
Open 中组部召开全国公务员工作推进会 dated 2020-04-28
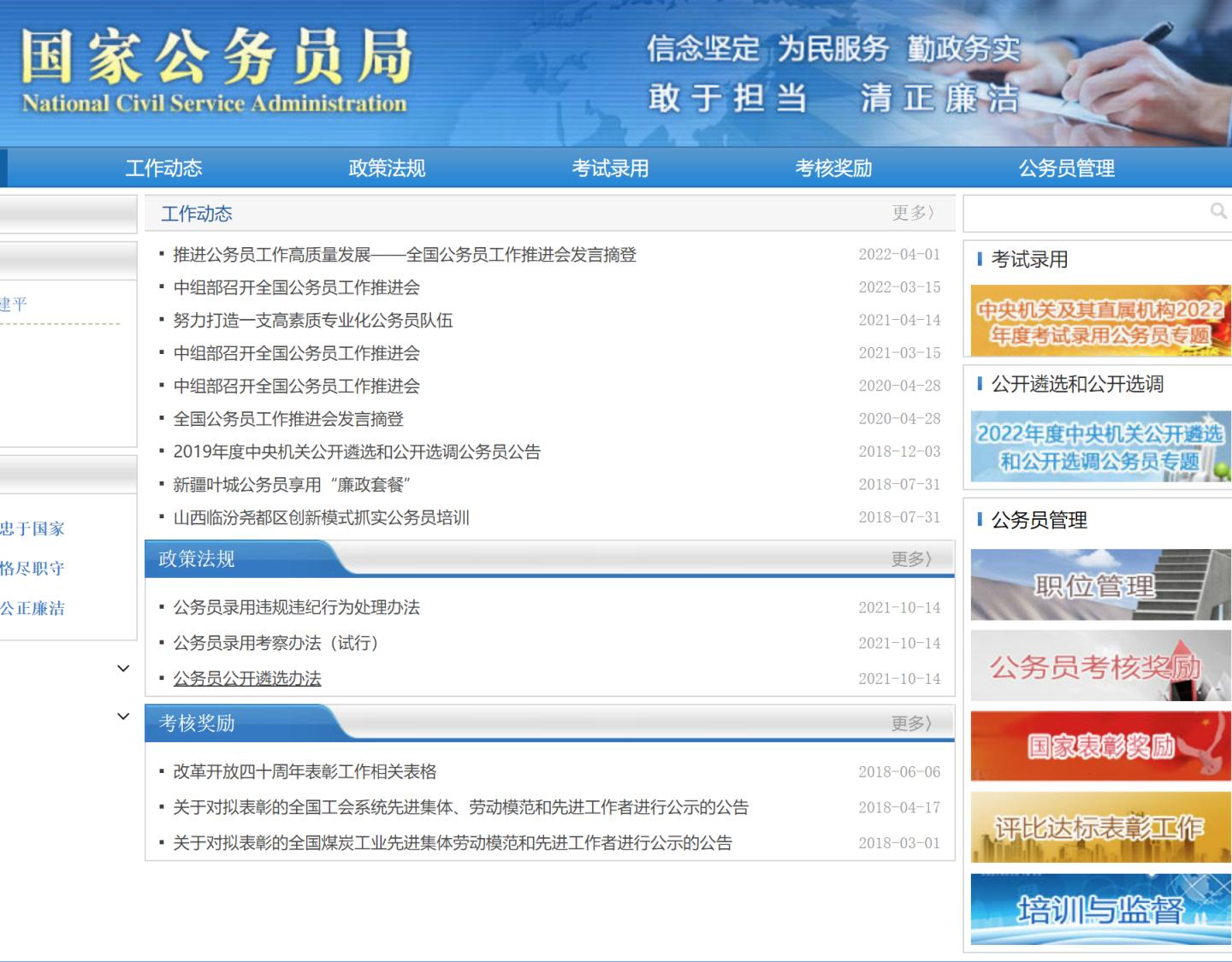click(x=296, y=387)
